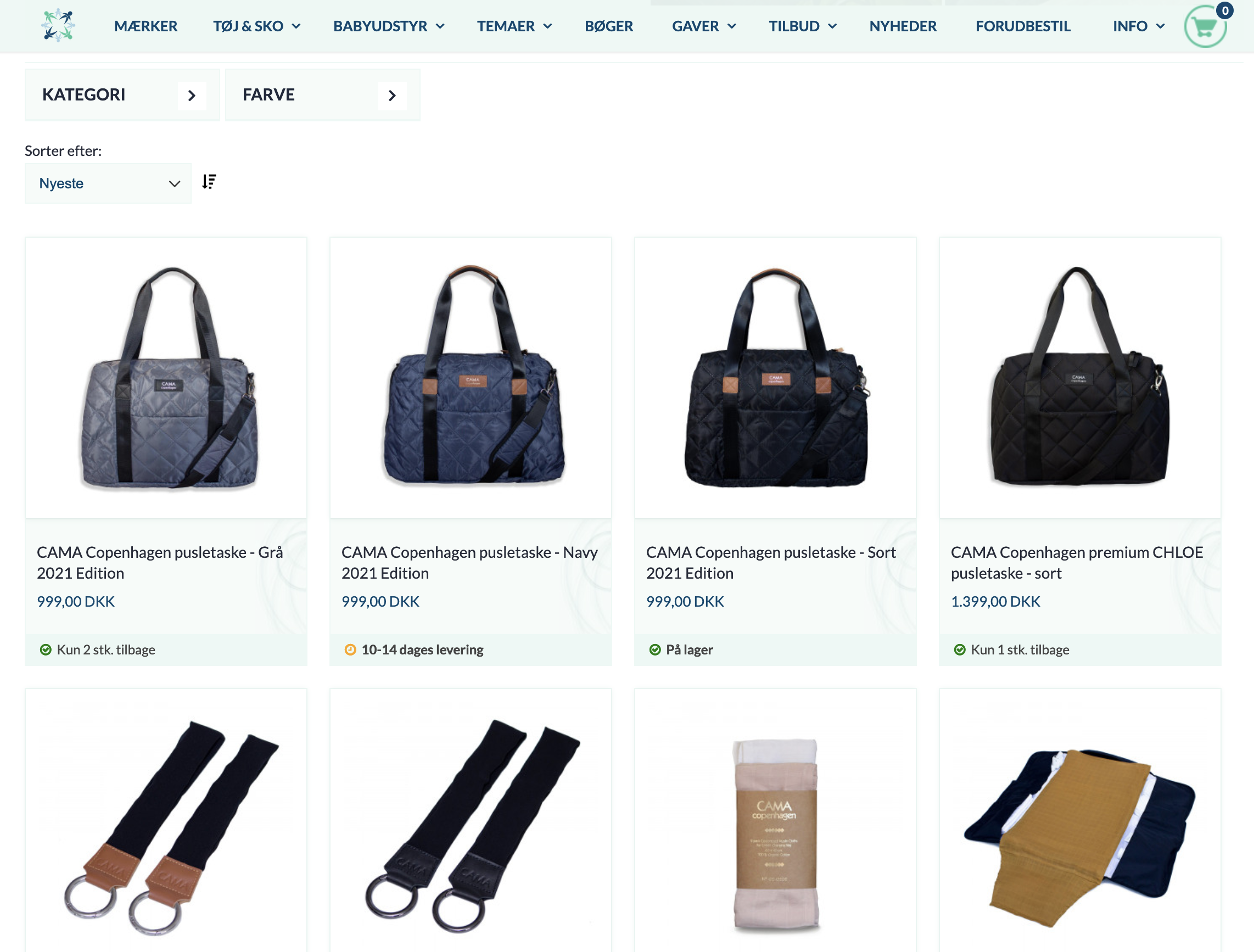Open the GAVER menu

(x=703, y=26)
